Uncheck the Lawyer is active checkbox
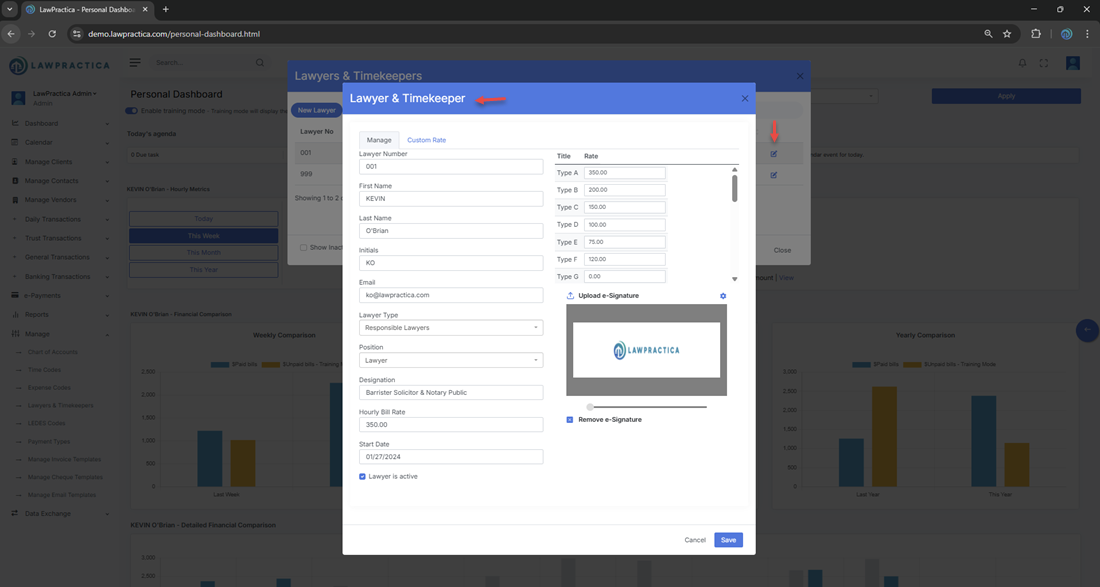 click(x=362, y=477)
